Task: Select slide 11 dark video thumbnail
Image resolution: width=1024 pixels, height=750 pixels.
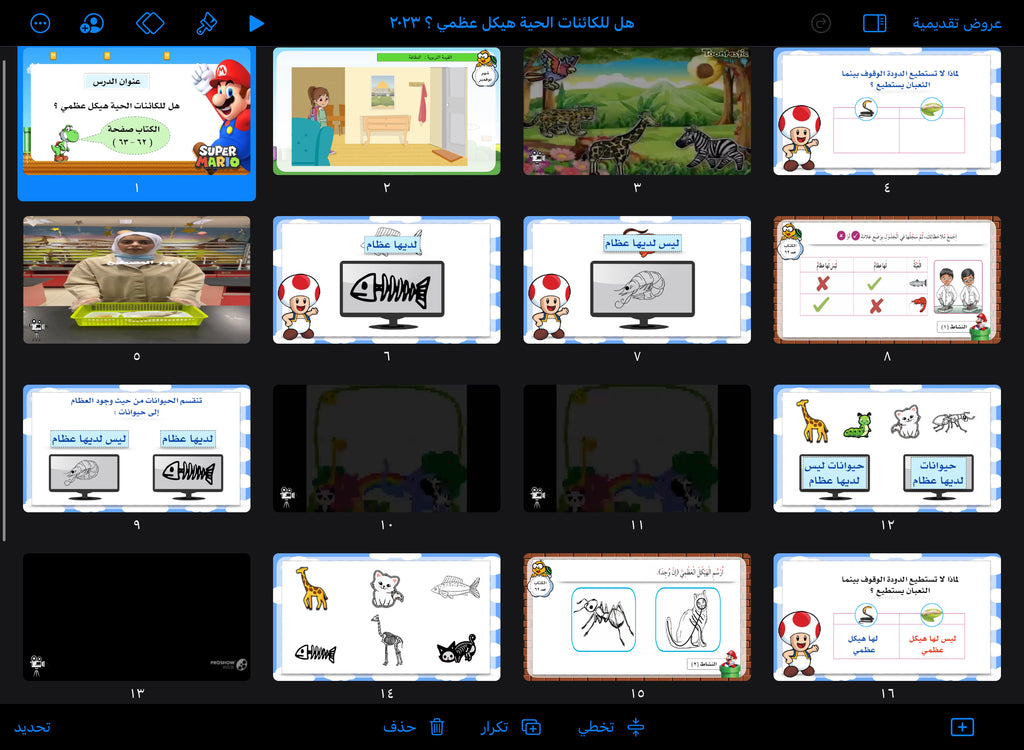Action: (x=637, y=448)
